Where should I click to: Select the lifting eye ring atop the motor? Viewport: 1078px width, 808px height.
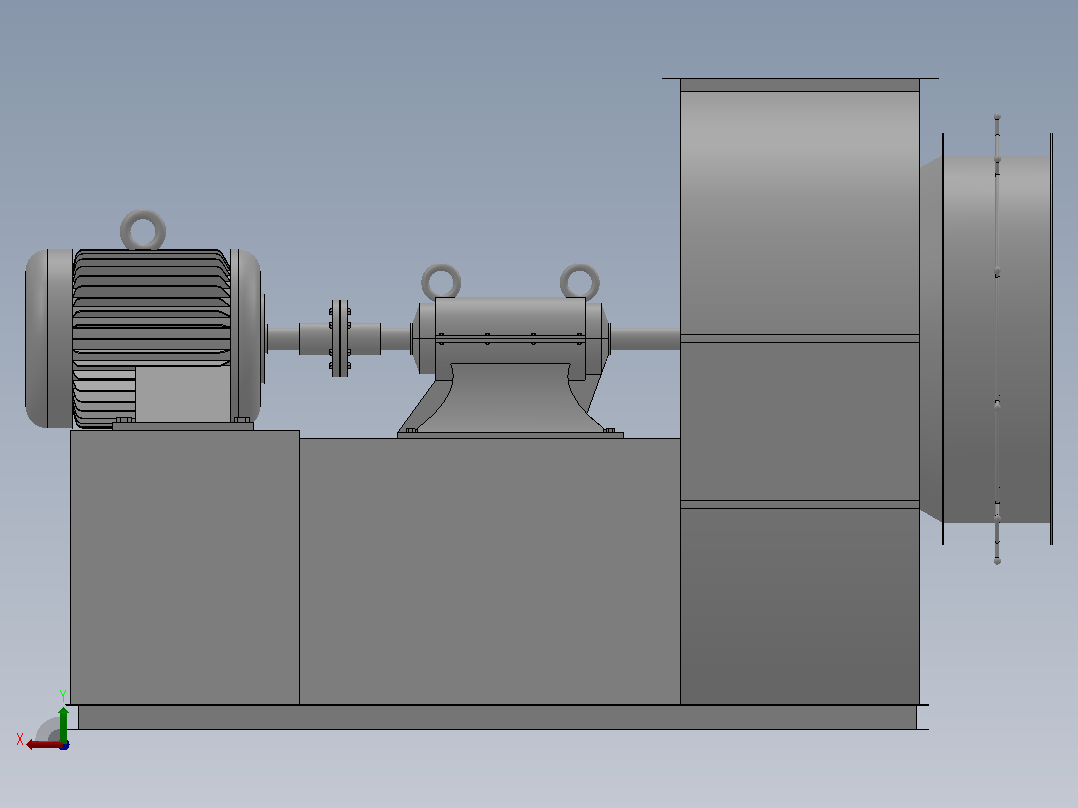coord(143,230)
